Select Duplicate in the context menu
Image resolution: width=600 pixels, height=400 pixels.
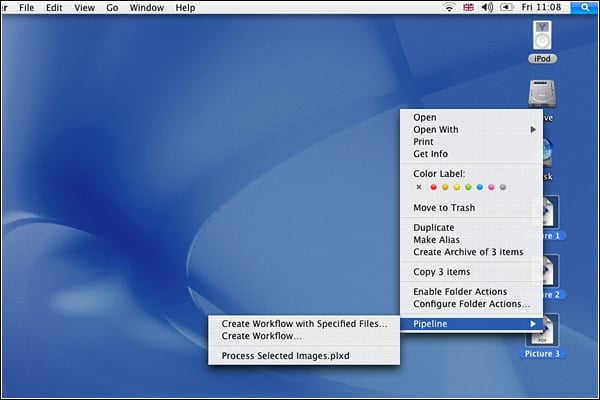click(471, 228)
